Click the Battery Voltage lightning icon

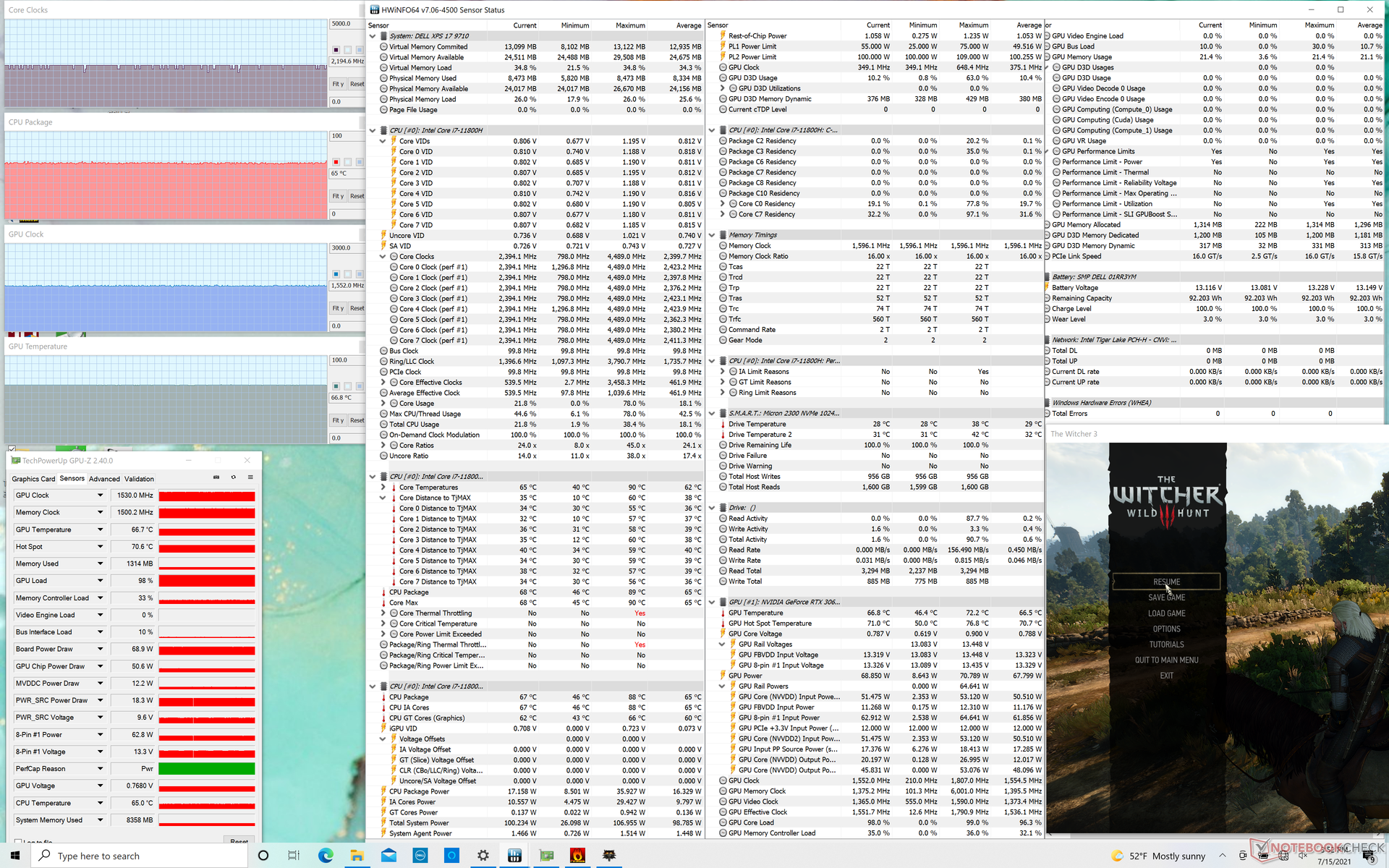point(1046,287)
